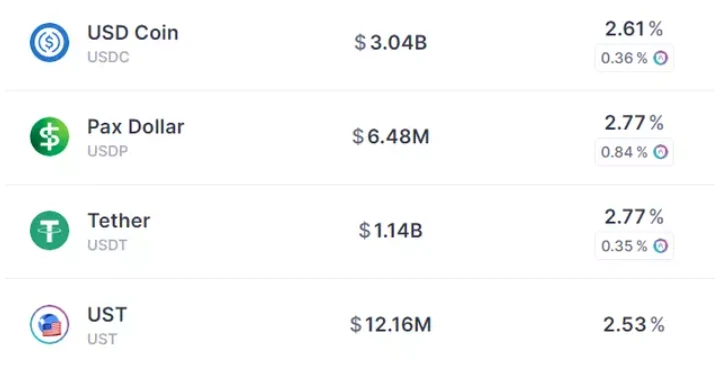Click the $6.48M market size value
The image size is (715, 383).
[x=391, y=136]
